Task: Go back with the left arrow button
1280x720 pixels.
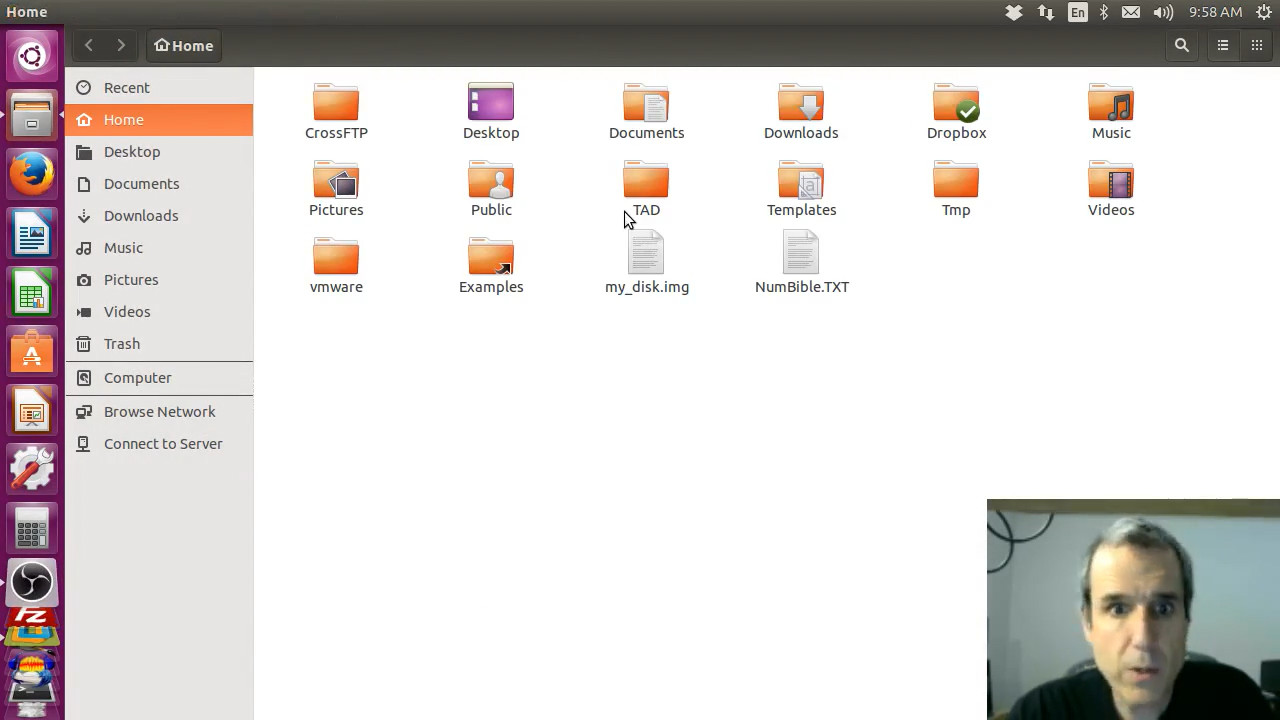Action: 89,45
